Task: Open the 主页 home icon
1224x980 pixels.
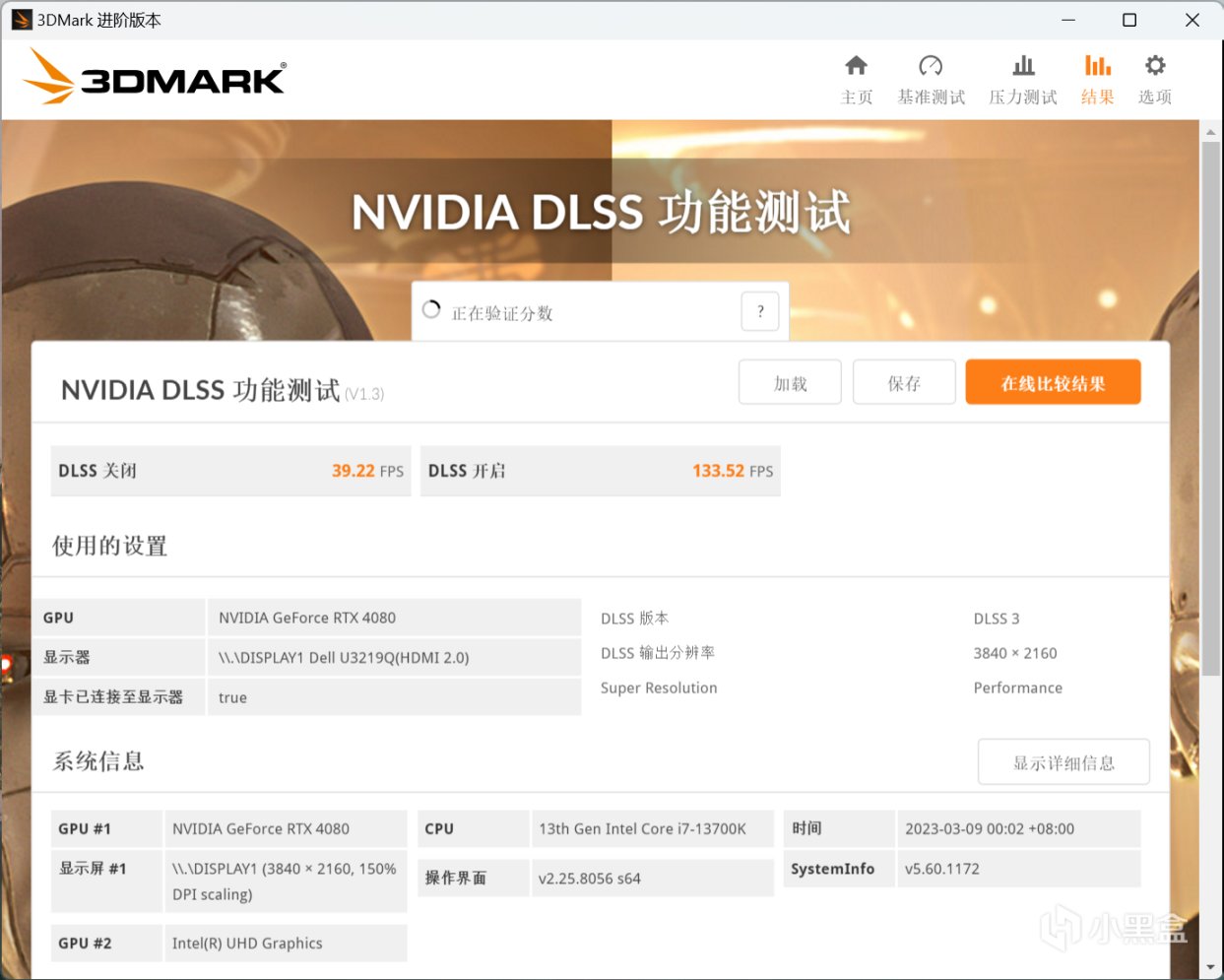Action: [857, 66]
